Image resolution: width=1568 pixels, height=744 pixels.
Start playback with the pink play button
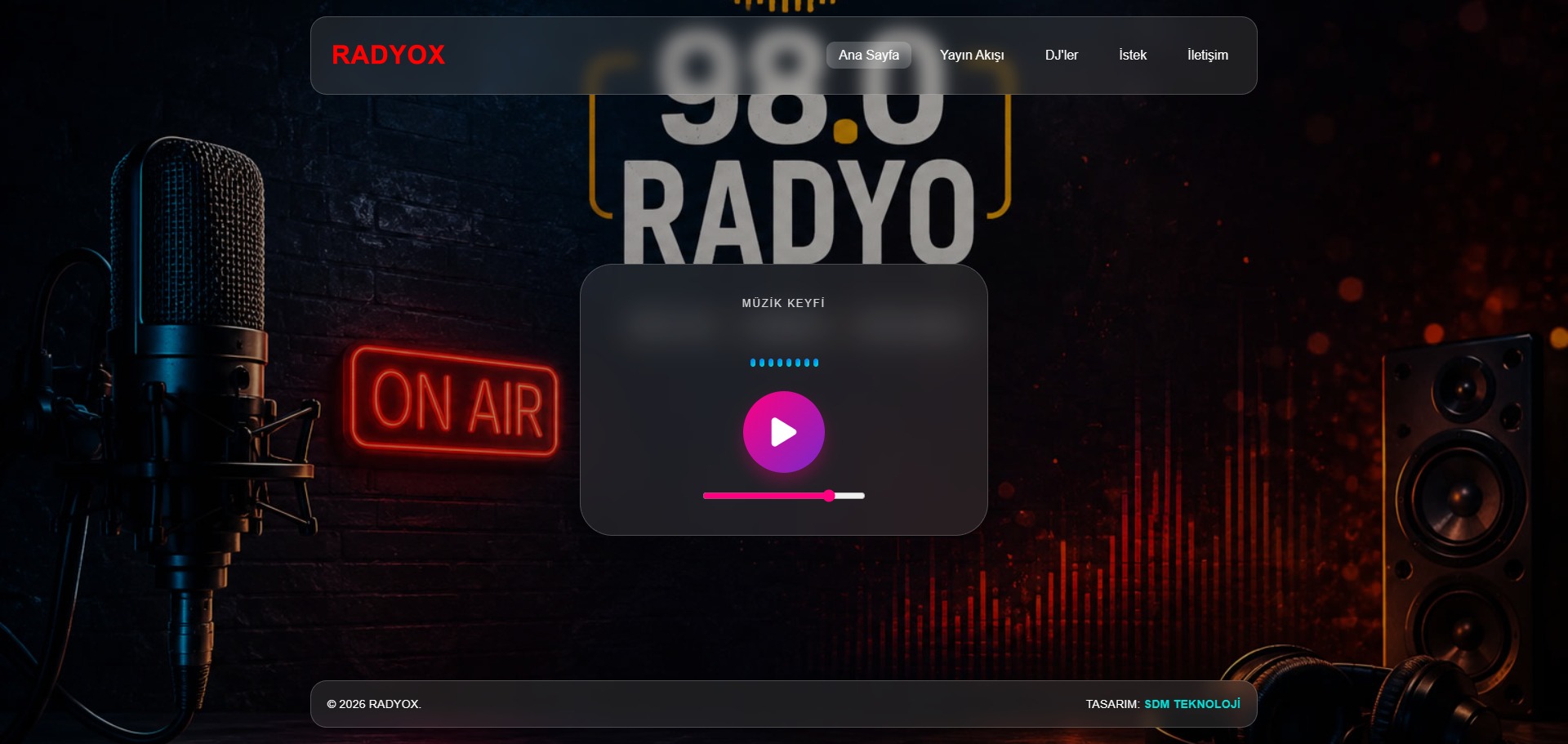783,432
